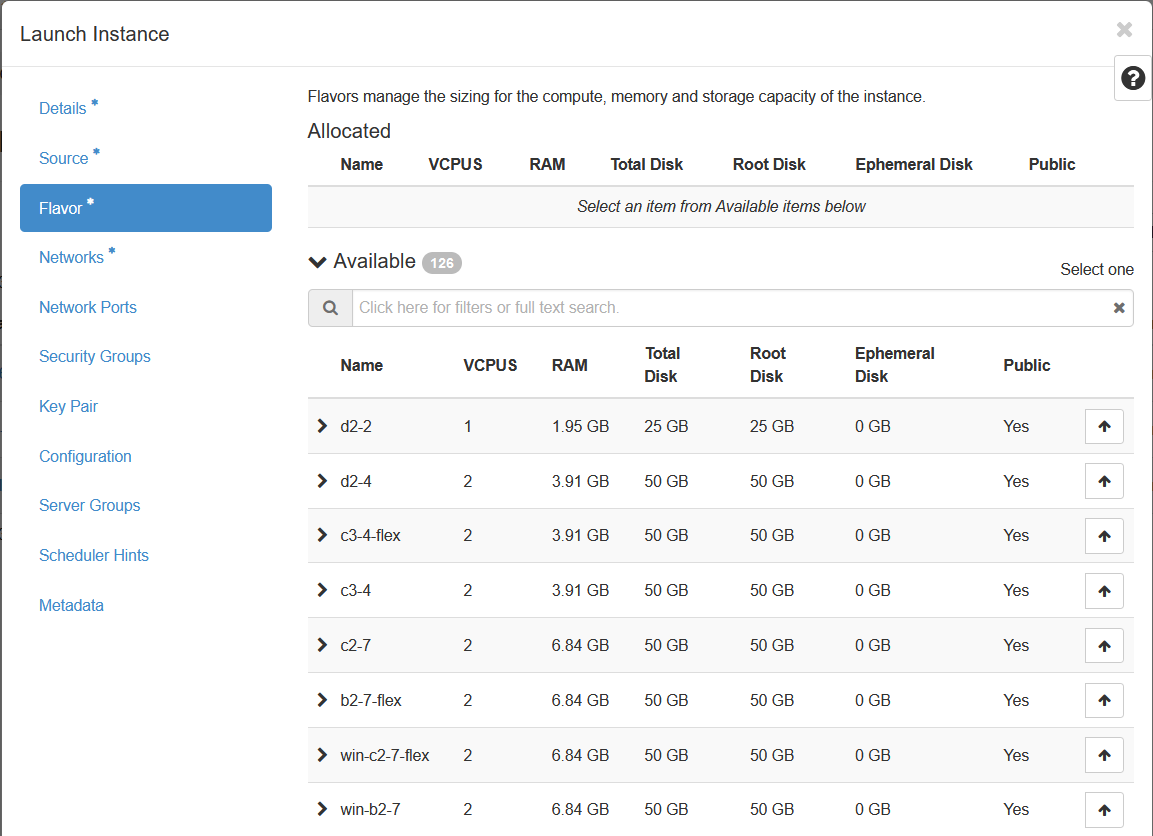Screen dimensions: 1153x836
Task: Close the Launch Instance dialog
Action: point(1124,30)
